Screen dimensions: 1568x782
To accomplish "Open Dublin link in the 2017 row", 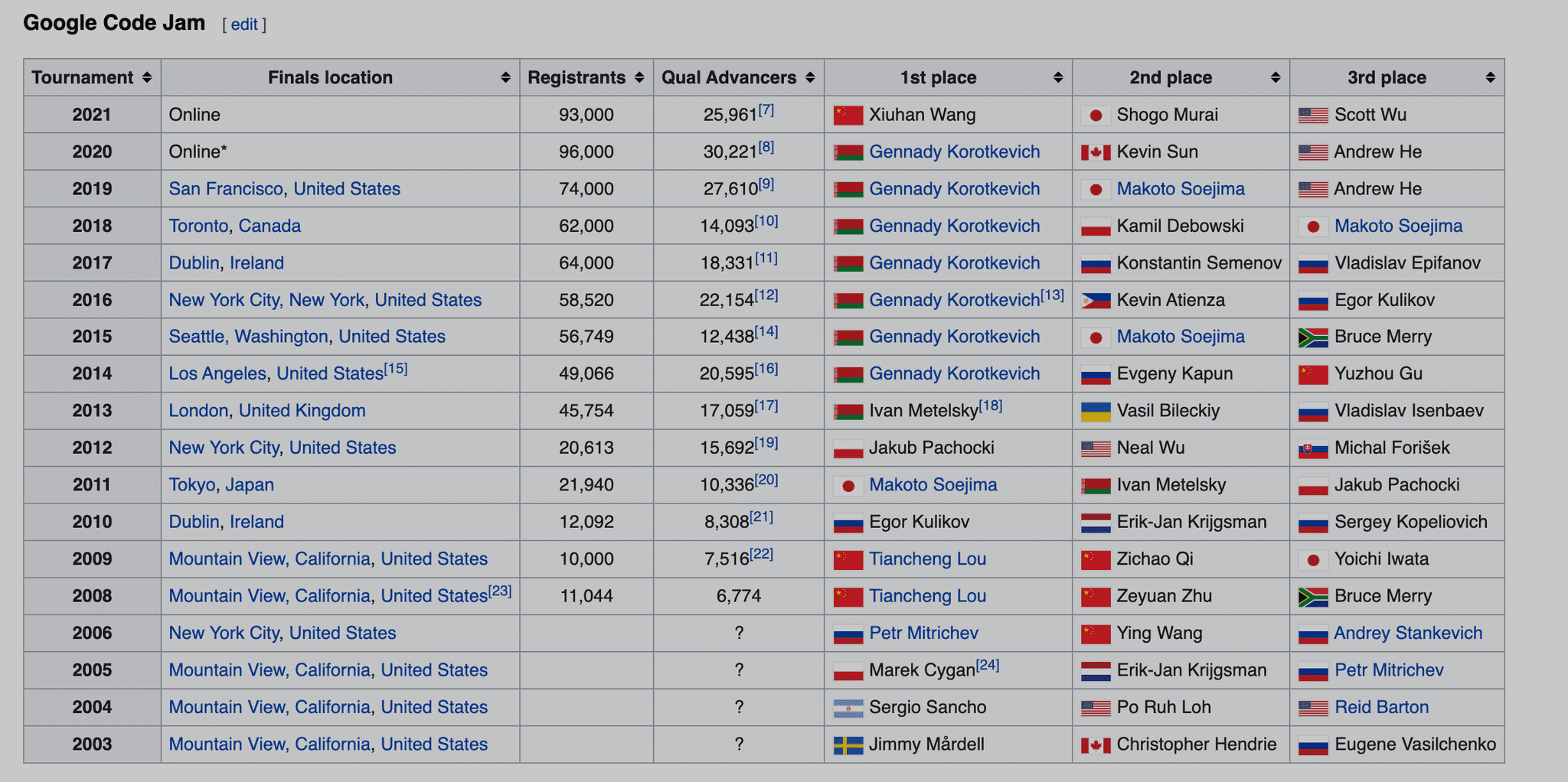I will point(194,263).
